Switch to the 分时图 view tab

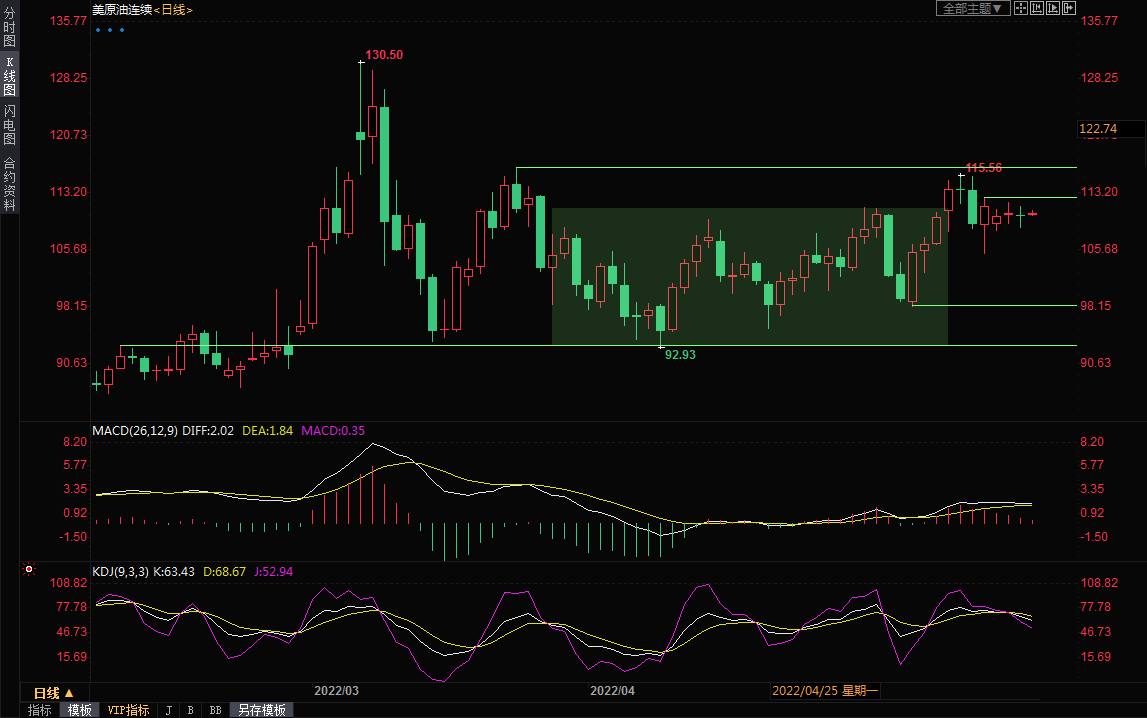[9, 28]
